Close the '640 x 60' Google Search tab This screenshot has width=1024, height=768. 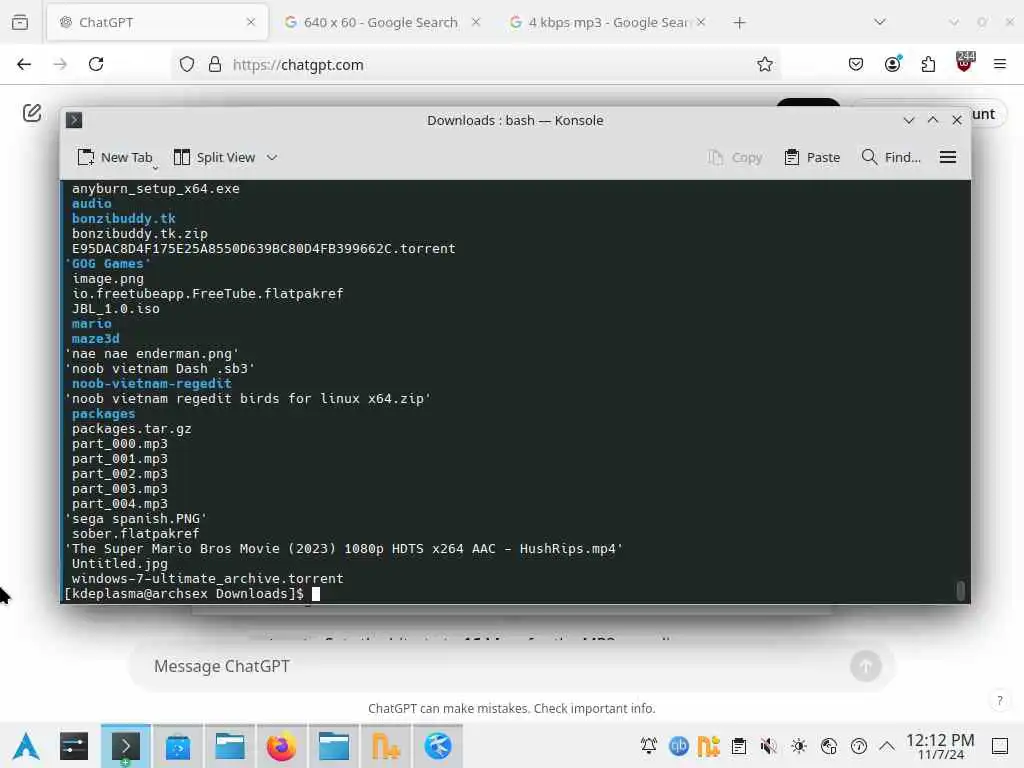pyautogui.click(x=476, y=22)
